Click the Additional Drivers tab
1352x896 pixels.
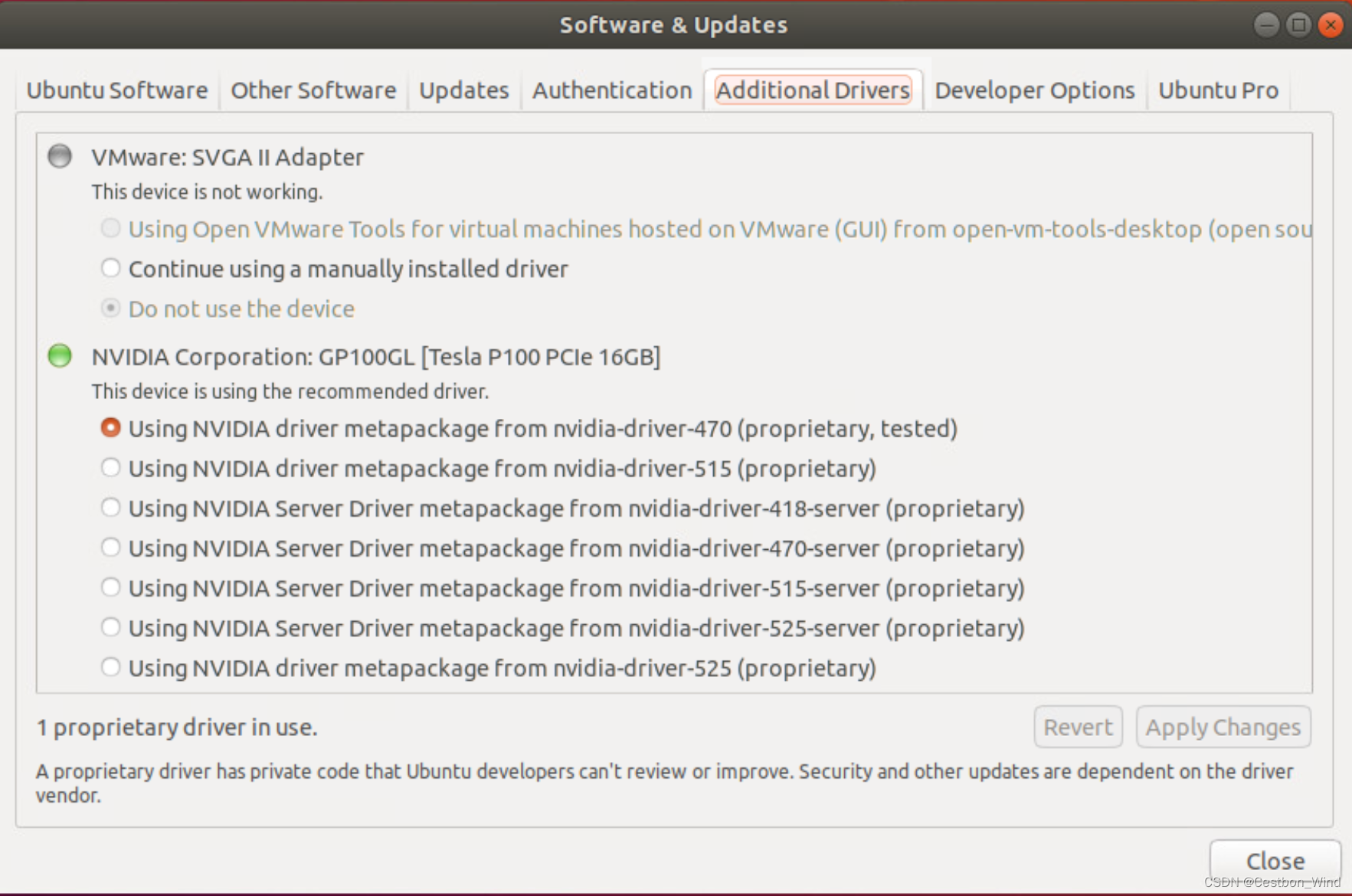point(813,90)
